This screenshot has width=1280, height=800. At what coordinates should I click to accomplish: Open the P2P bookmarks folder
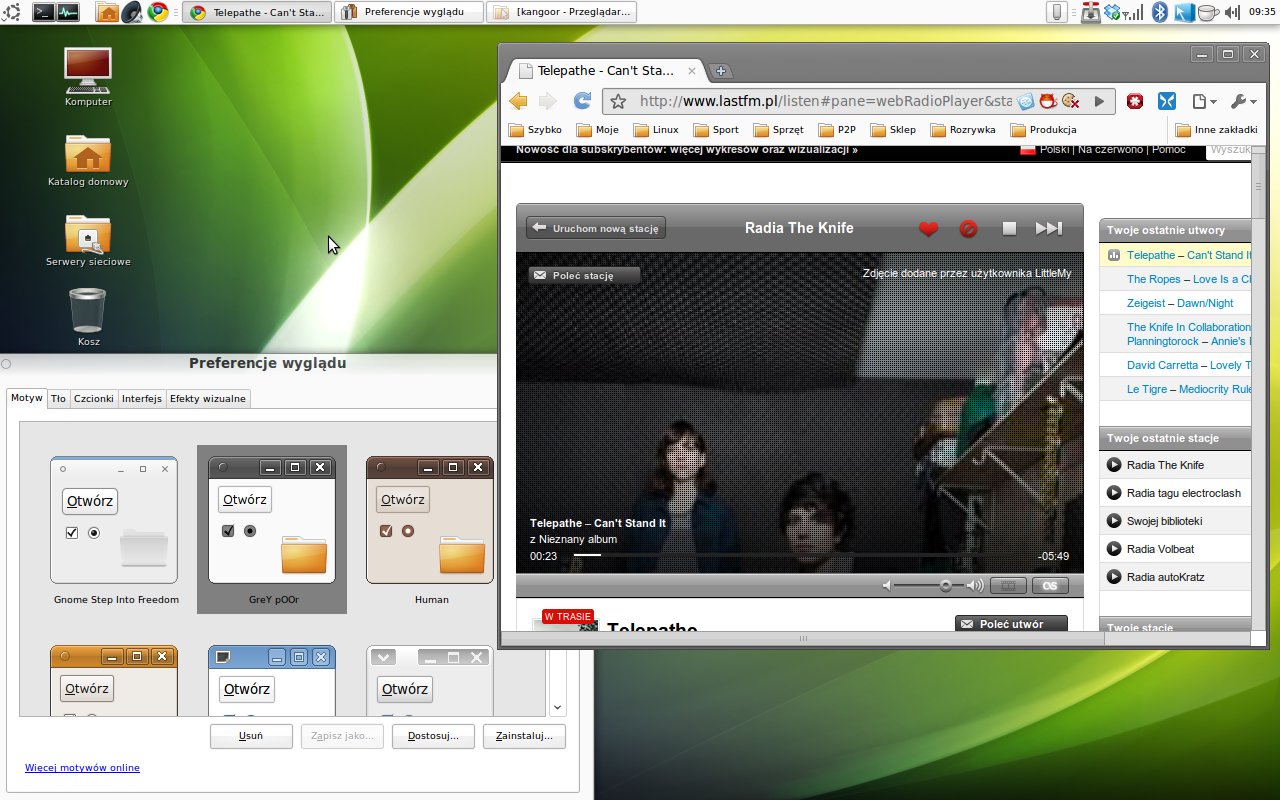pos(837,130)
